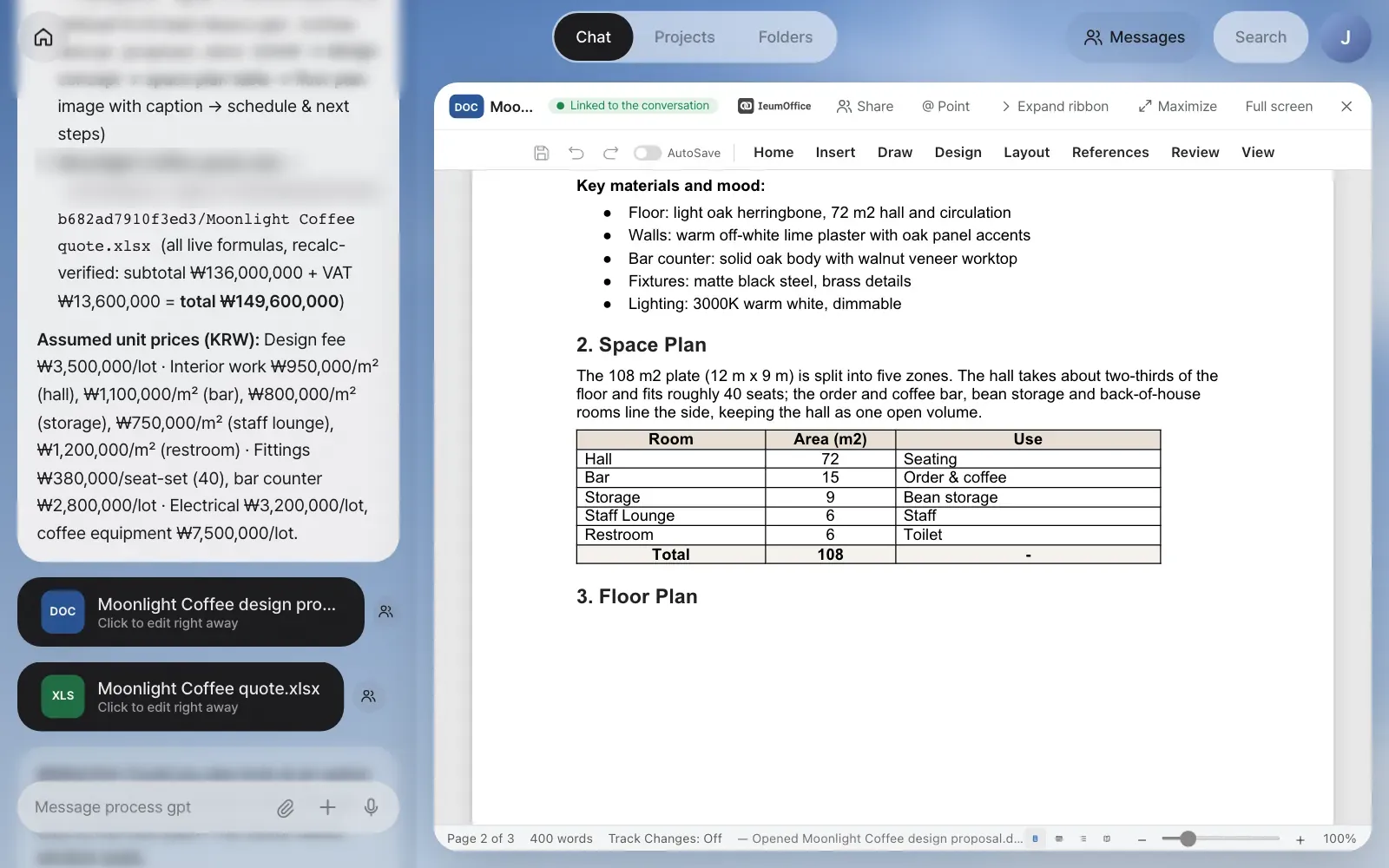Redo the last action
Screen dimensions: 1389x868
click(x=610, y=153)
